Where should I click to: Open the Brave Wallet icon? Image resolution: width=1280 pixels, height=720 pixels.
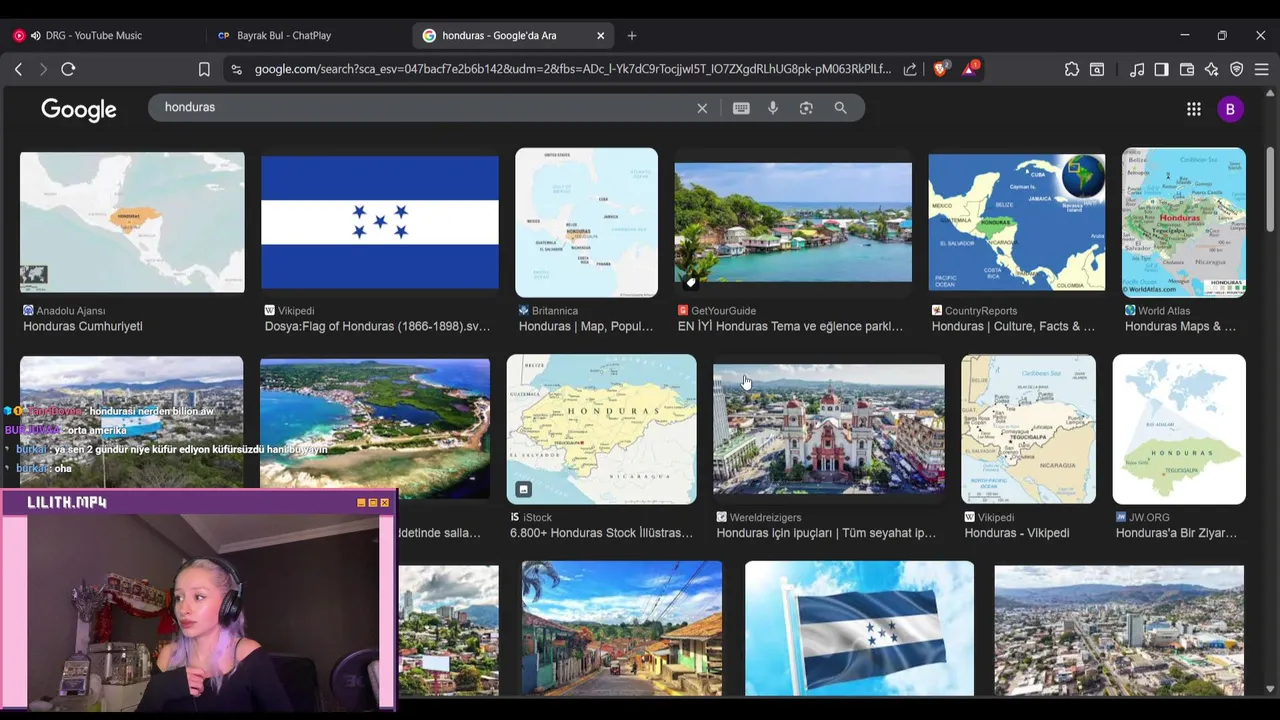click(1187, 69)
